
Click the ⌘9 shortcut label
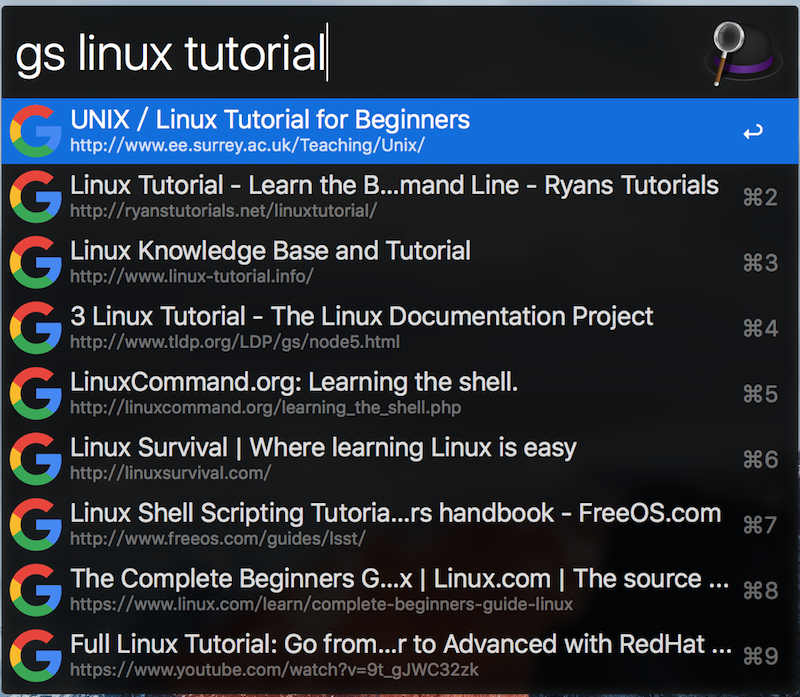tap(760, 656)
